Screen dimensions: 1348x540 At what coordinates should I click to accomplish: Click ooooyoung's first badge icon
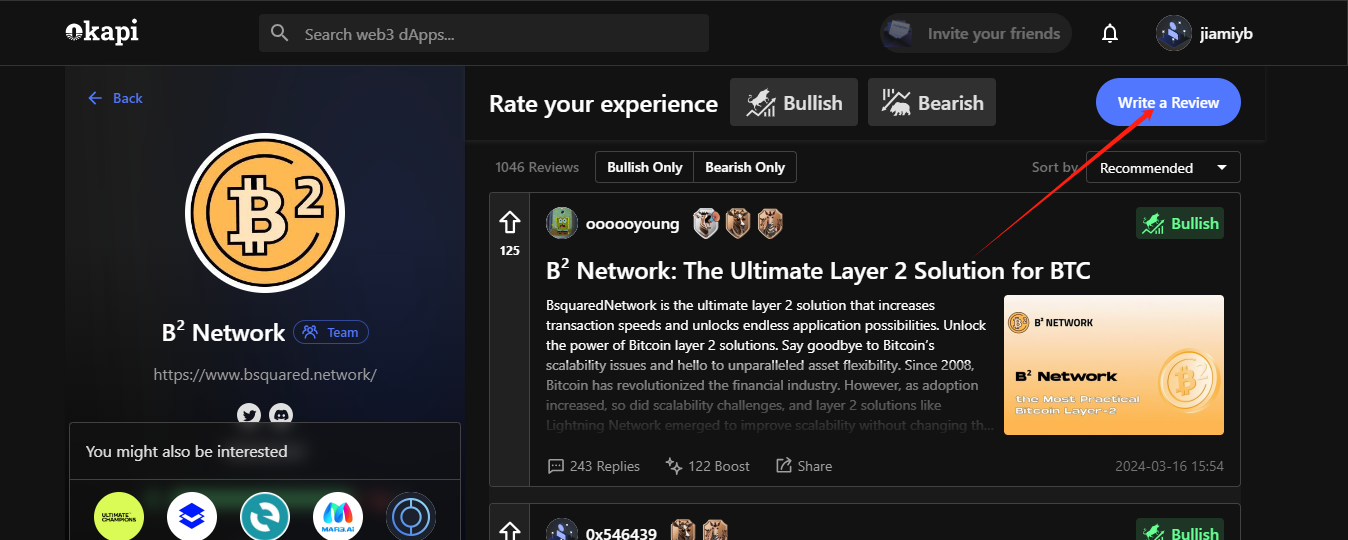click(708, 223)
